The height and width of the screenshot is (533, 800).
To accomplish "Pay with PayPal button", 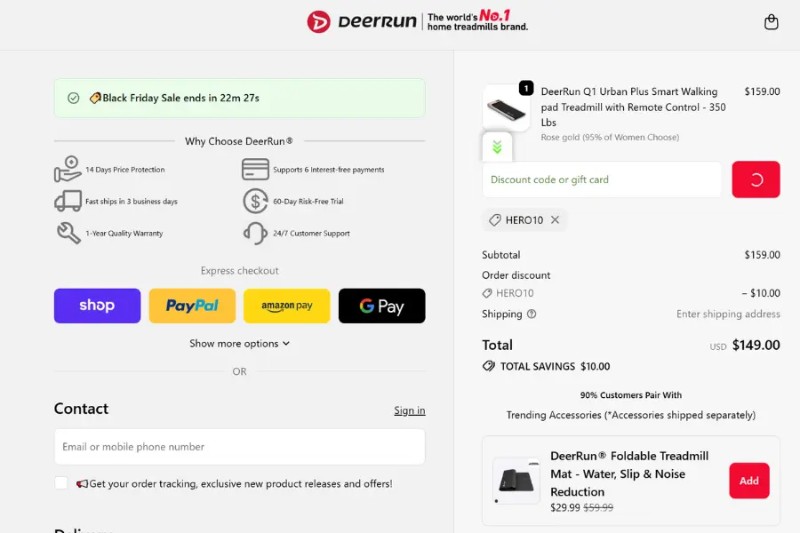I will pos(192,306).
